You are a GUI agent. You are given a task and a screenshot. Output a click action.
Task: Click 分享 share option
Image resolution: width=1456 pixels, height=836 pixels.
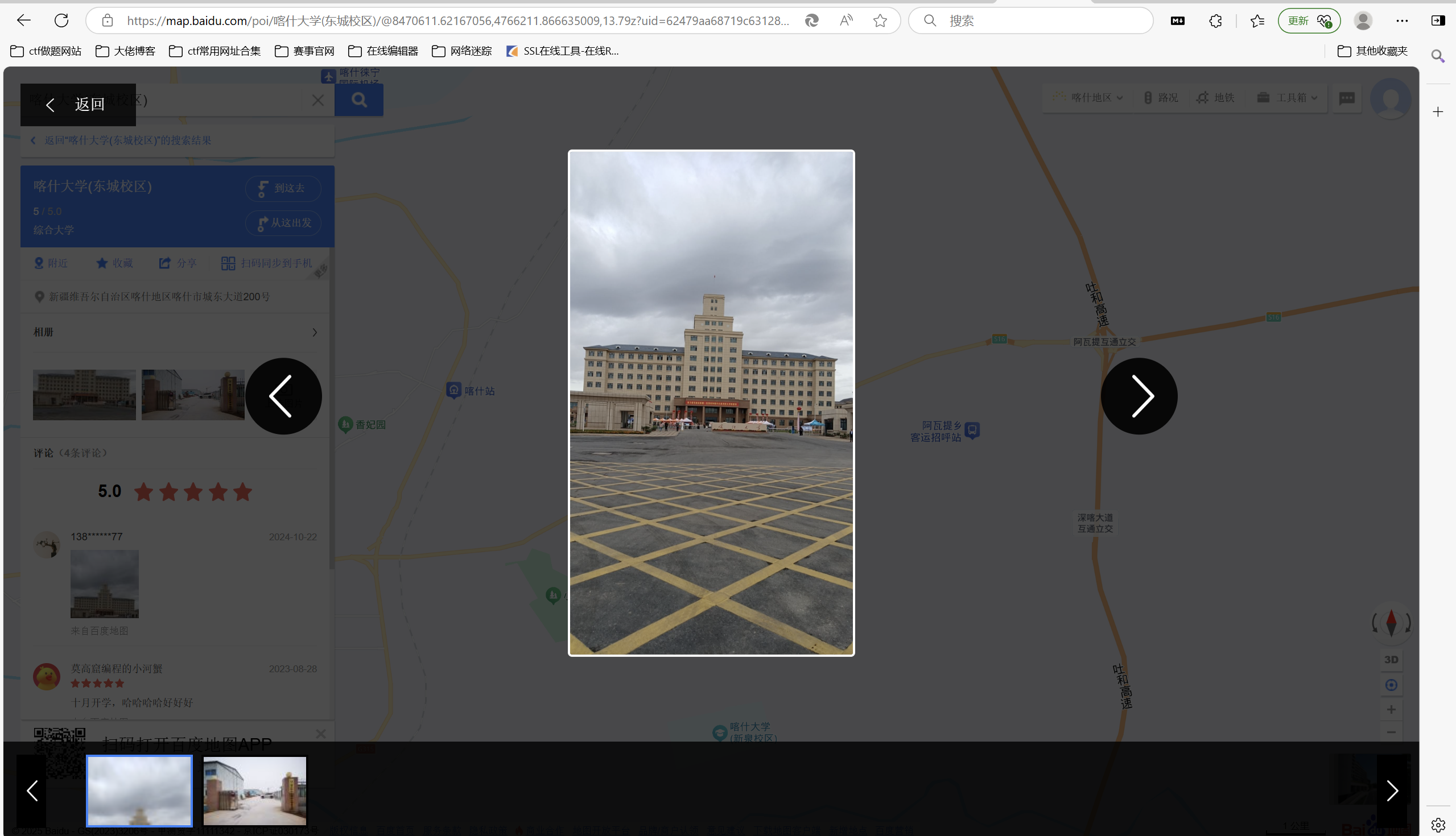[178, 263]
